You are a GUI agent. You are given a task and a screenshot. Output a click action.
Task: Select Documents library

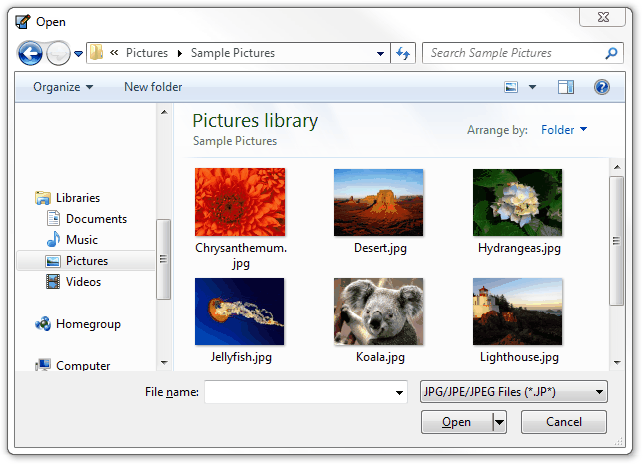(96, 219)
